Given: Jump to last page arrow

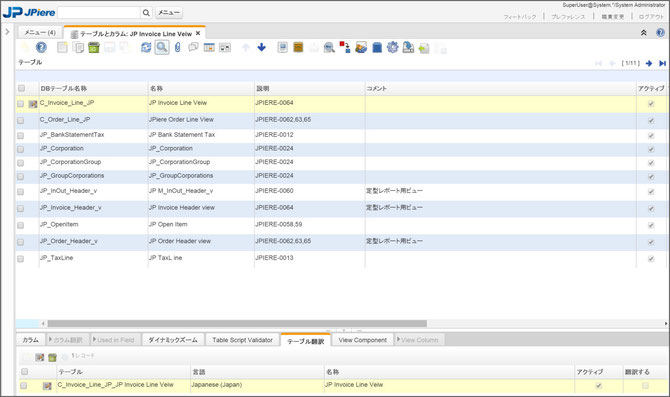Looking at the screenshot, I should coord(662,63).
